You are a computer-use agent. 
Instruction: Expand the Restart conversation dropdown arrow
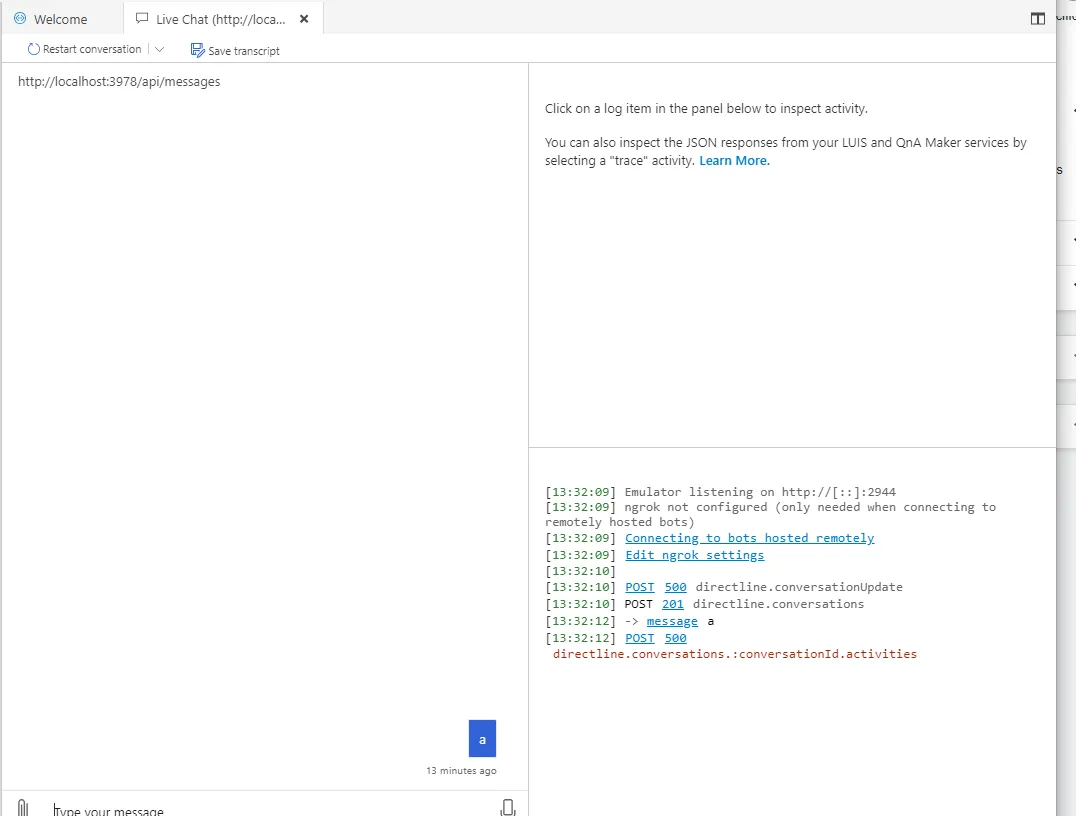point(159,49)
